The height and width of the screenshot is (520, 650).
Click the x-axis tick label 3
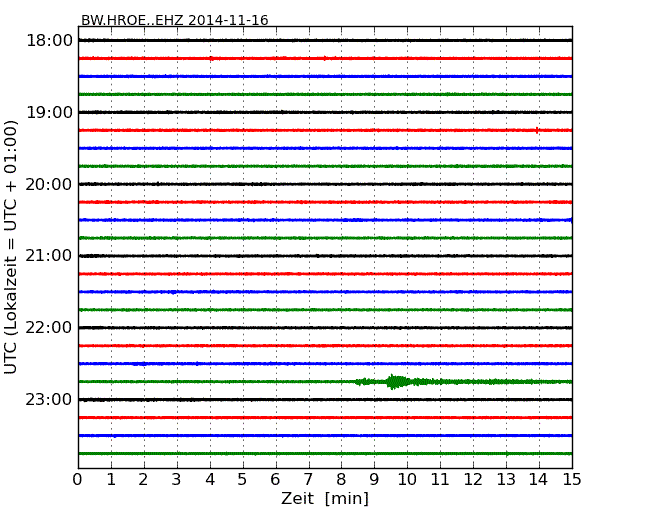click(177, 480)
